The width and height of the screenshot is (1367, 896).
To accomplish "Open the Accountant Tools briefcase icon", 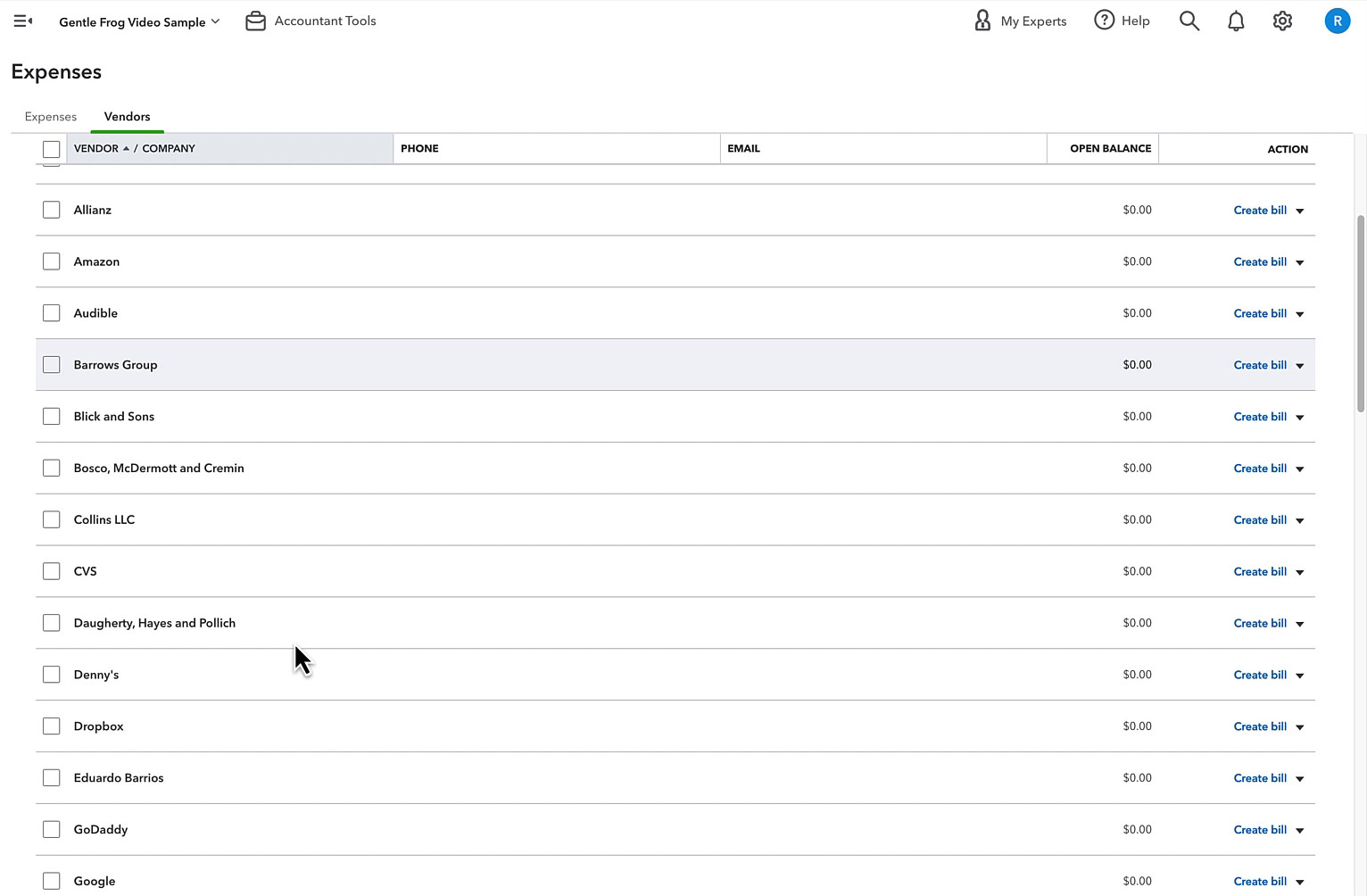I will point(255,21).
